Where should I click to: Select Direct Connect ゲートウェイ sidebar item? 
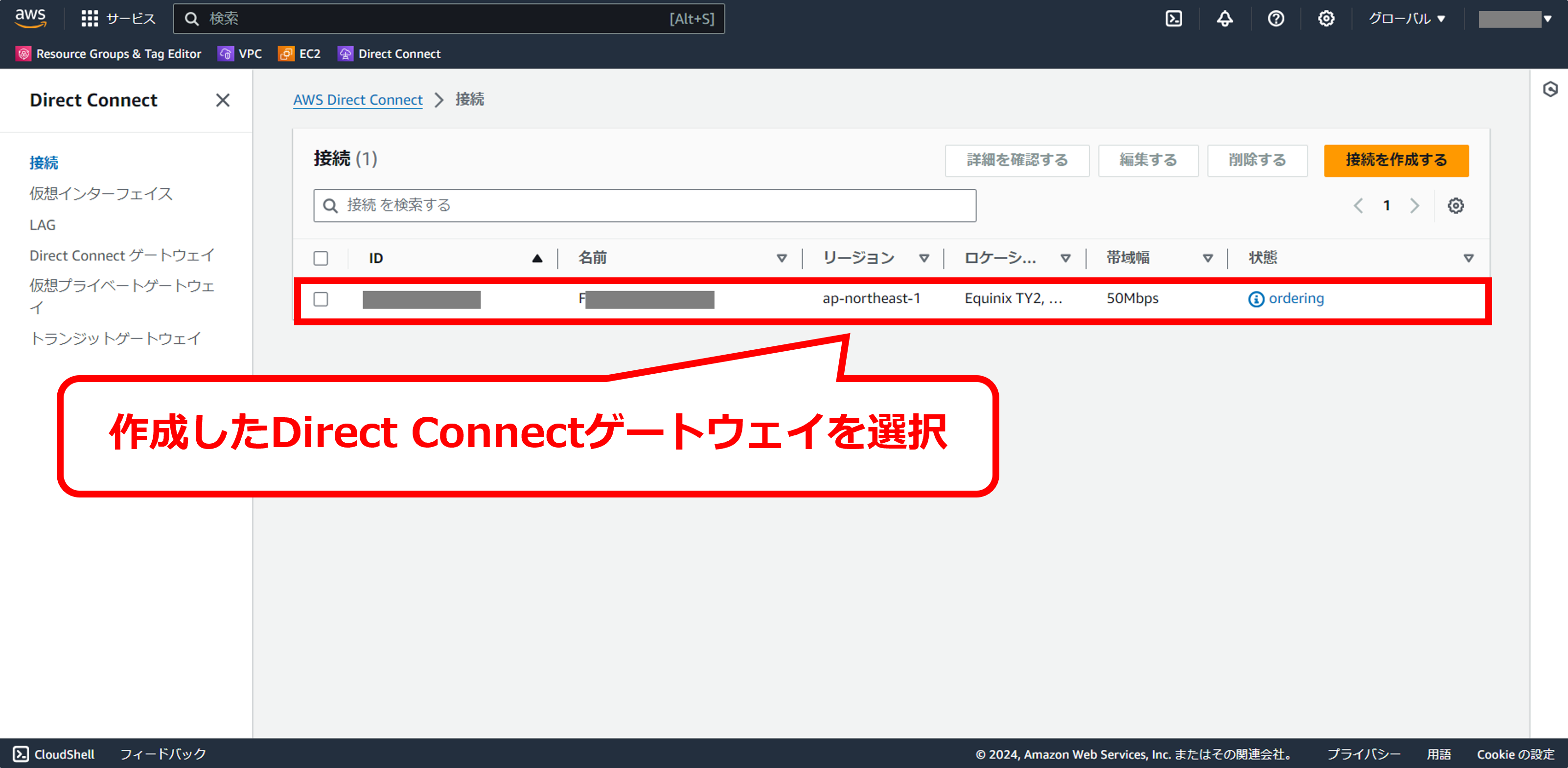coord(122,255)
